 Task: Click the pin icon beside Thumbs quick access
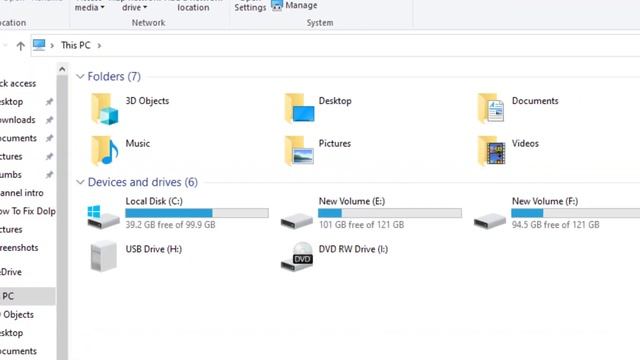click(x=49, y=175)
